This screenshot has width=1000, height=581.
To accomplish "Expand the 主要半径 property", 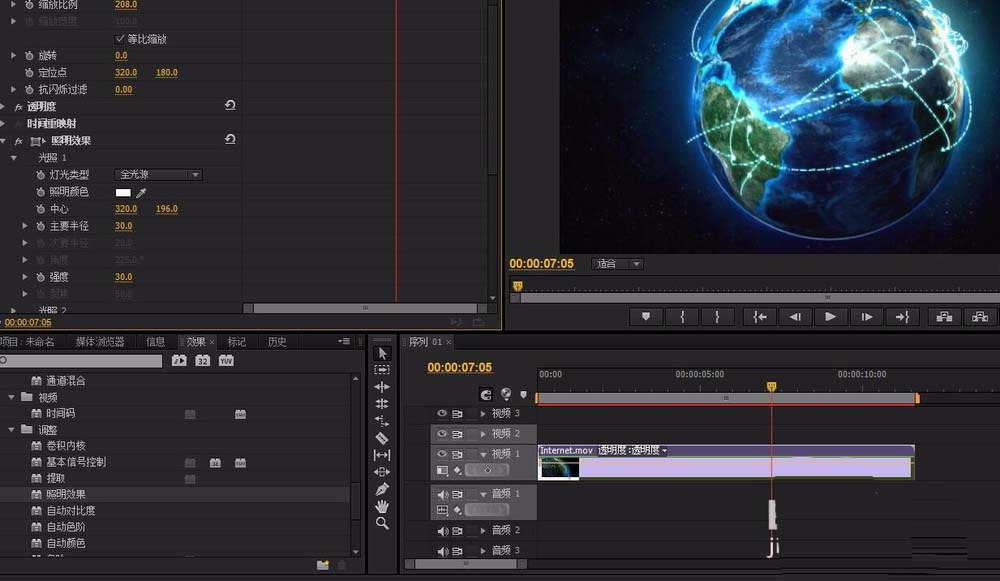I will (25, 226).
